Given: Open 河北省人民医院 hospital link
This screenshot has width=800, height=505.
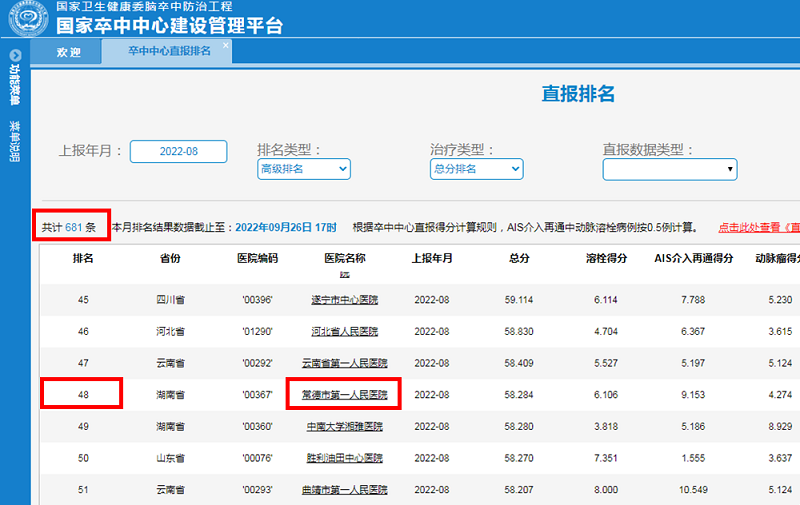Looking at the screenshot, I should coord(344,331).
